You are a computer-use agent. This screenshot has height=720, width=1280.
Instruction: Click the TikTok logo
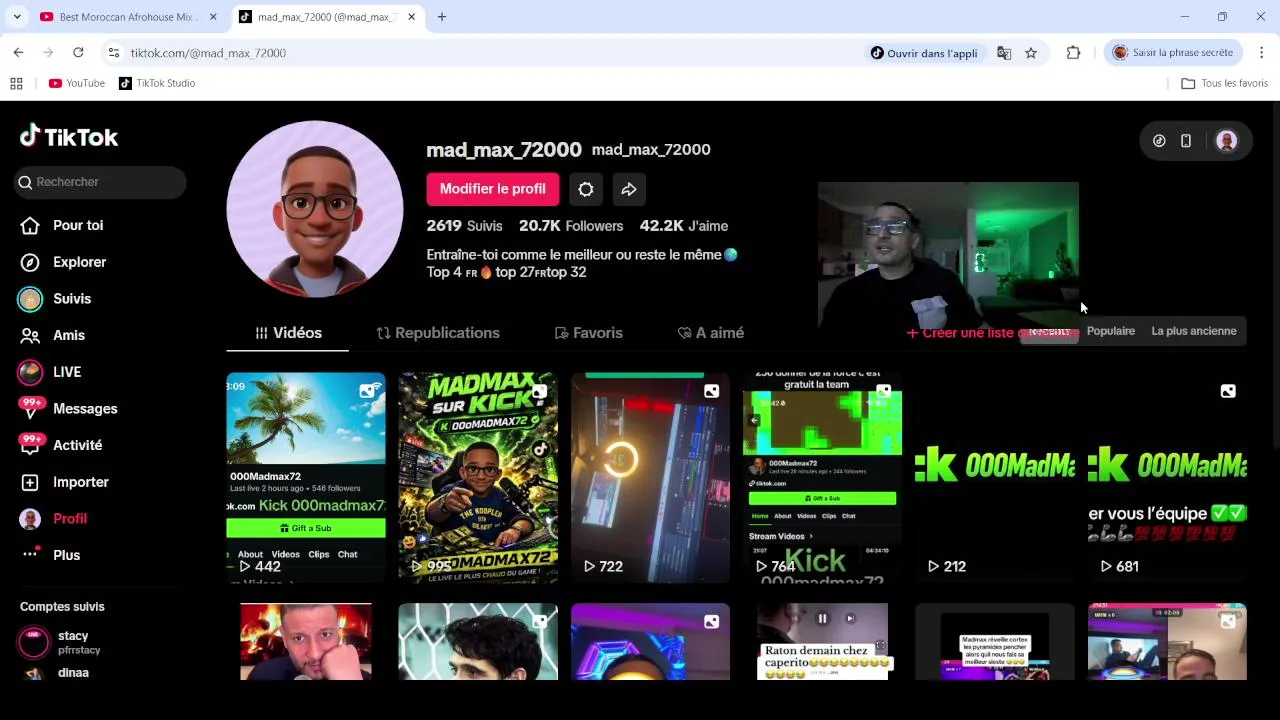click(69, 137)
